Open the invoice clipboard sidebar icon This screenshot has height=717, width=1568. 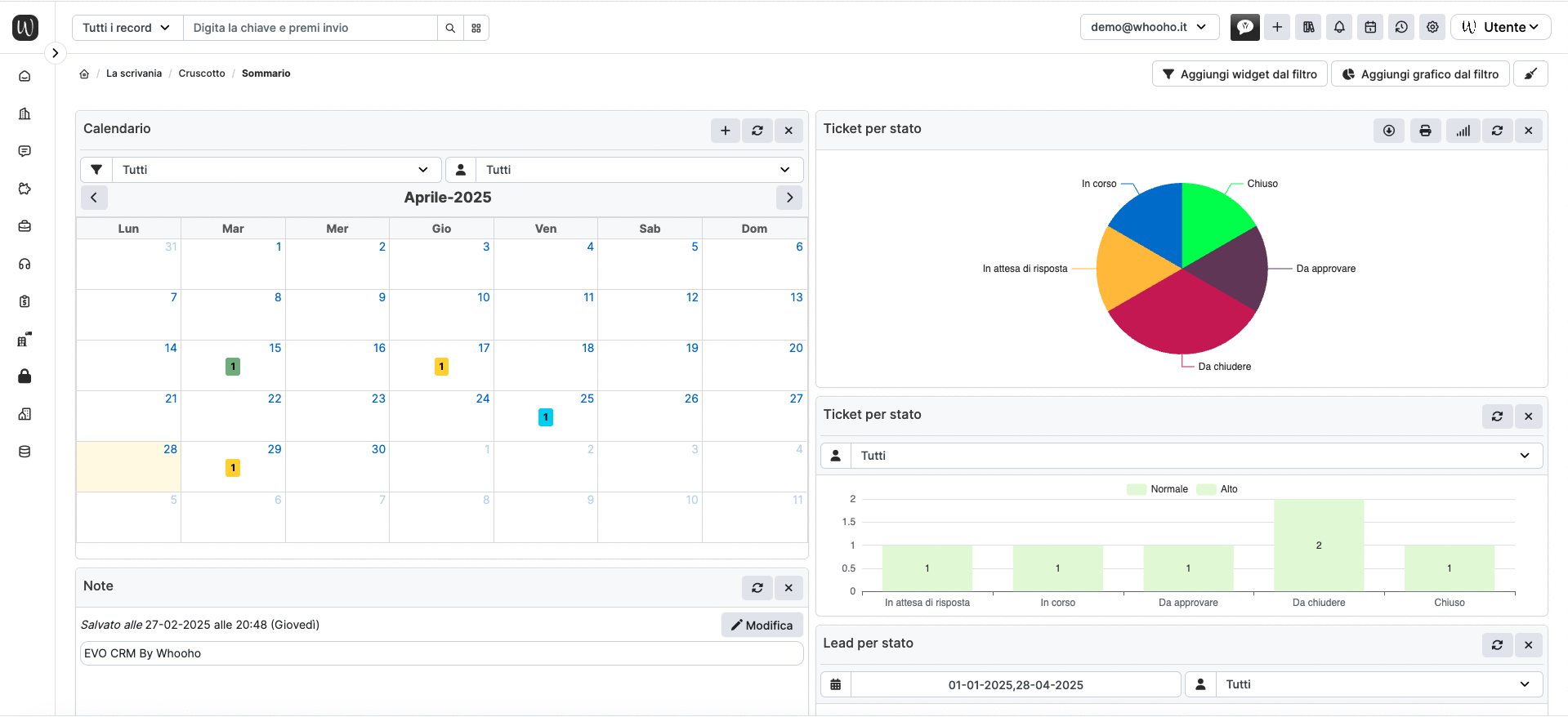[25, 301]
